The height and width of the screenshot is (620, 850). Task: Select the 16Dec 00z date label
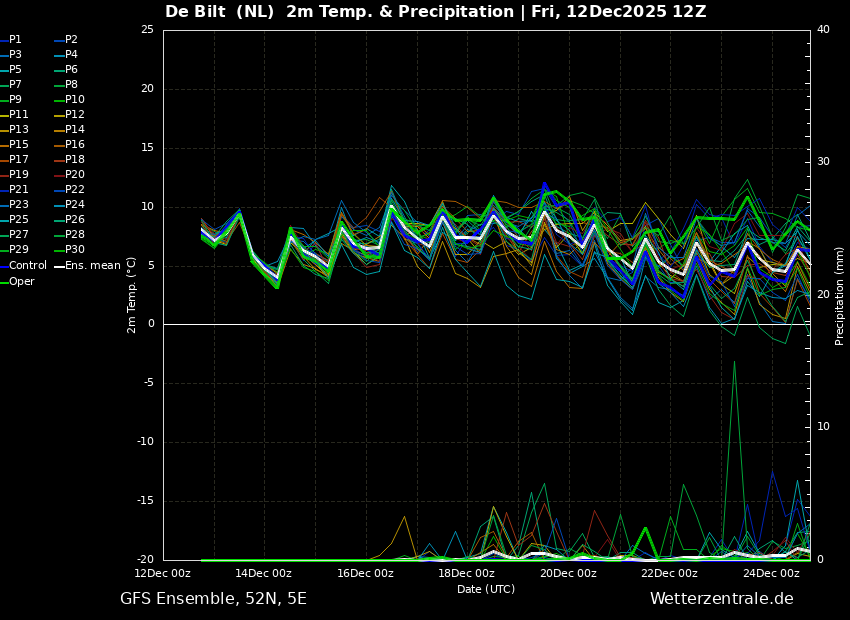click(x=366, y=573)
